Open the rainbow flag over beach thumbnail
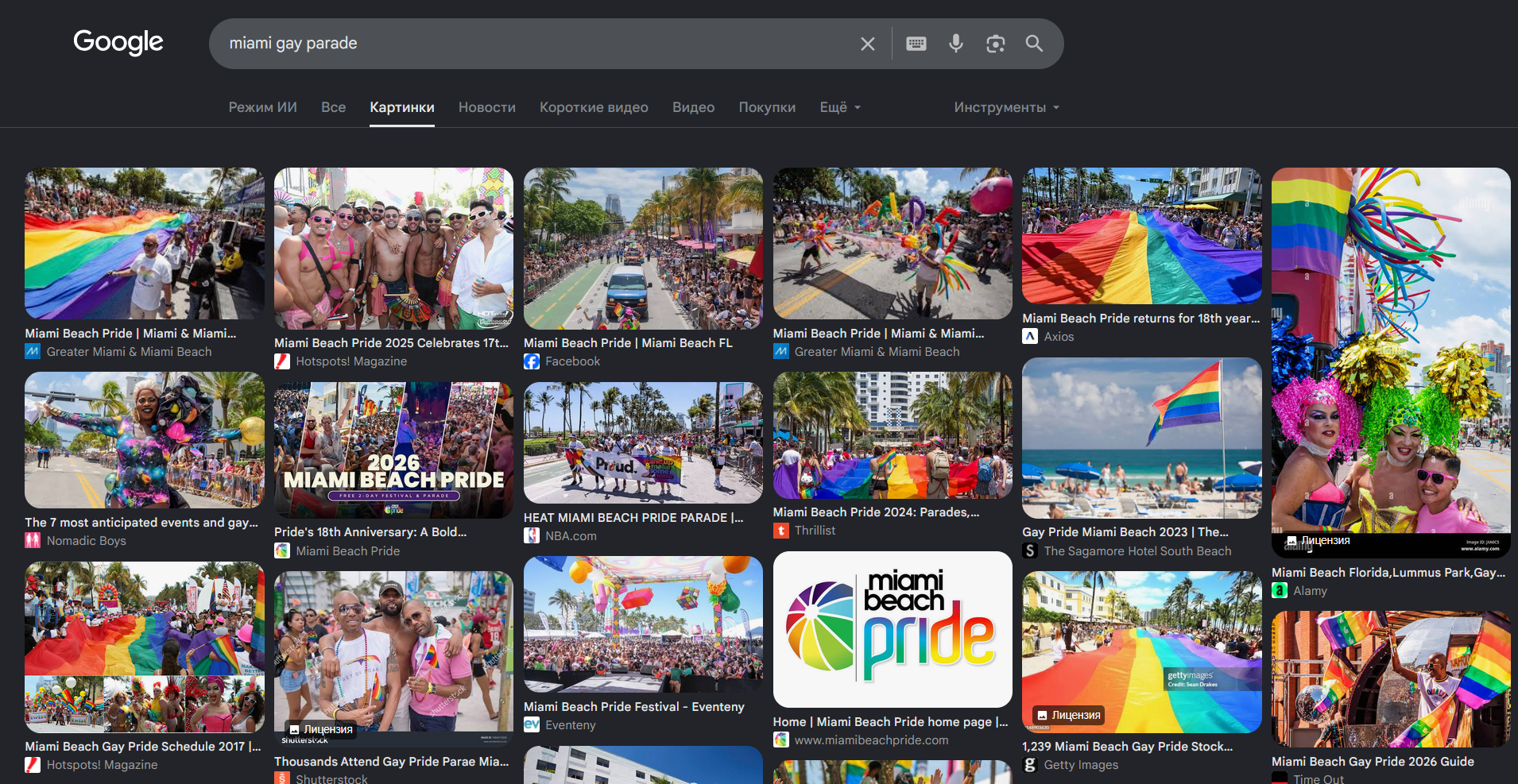 (1142, 438)
